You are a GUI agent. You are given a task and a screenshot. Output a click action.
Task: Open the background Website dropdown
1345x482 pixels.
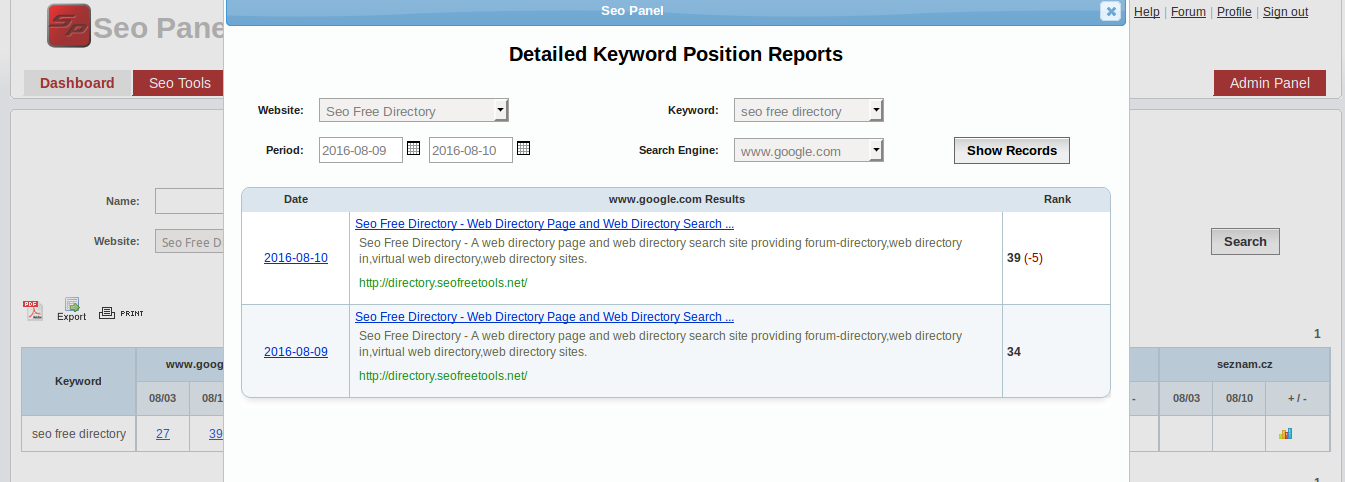click(x=190, y=241)
